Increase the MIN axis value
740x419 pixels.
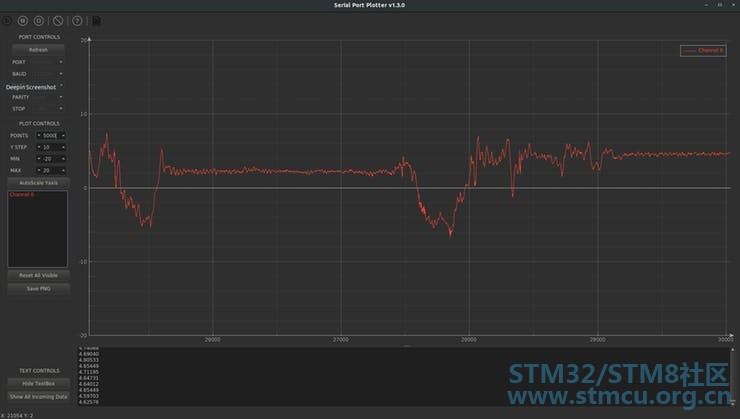tap(63, 159)
